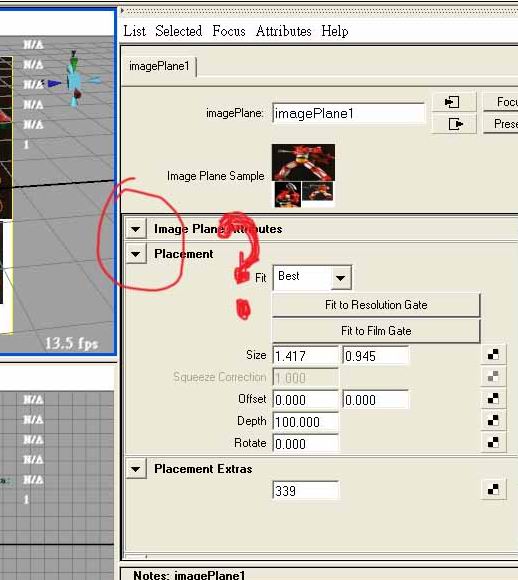Viewport: 518px width, 580px height.
Task: Click Fit to Film Gate button
Action: point(376,331)
